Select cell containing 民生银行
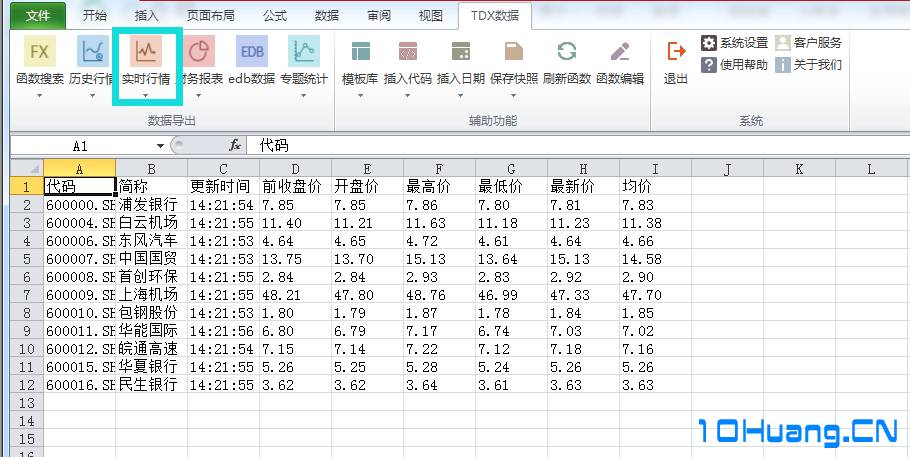 151,384
